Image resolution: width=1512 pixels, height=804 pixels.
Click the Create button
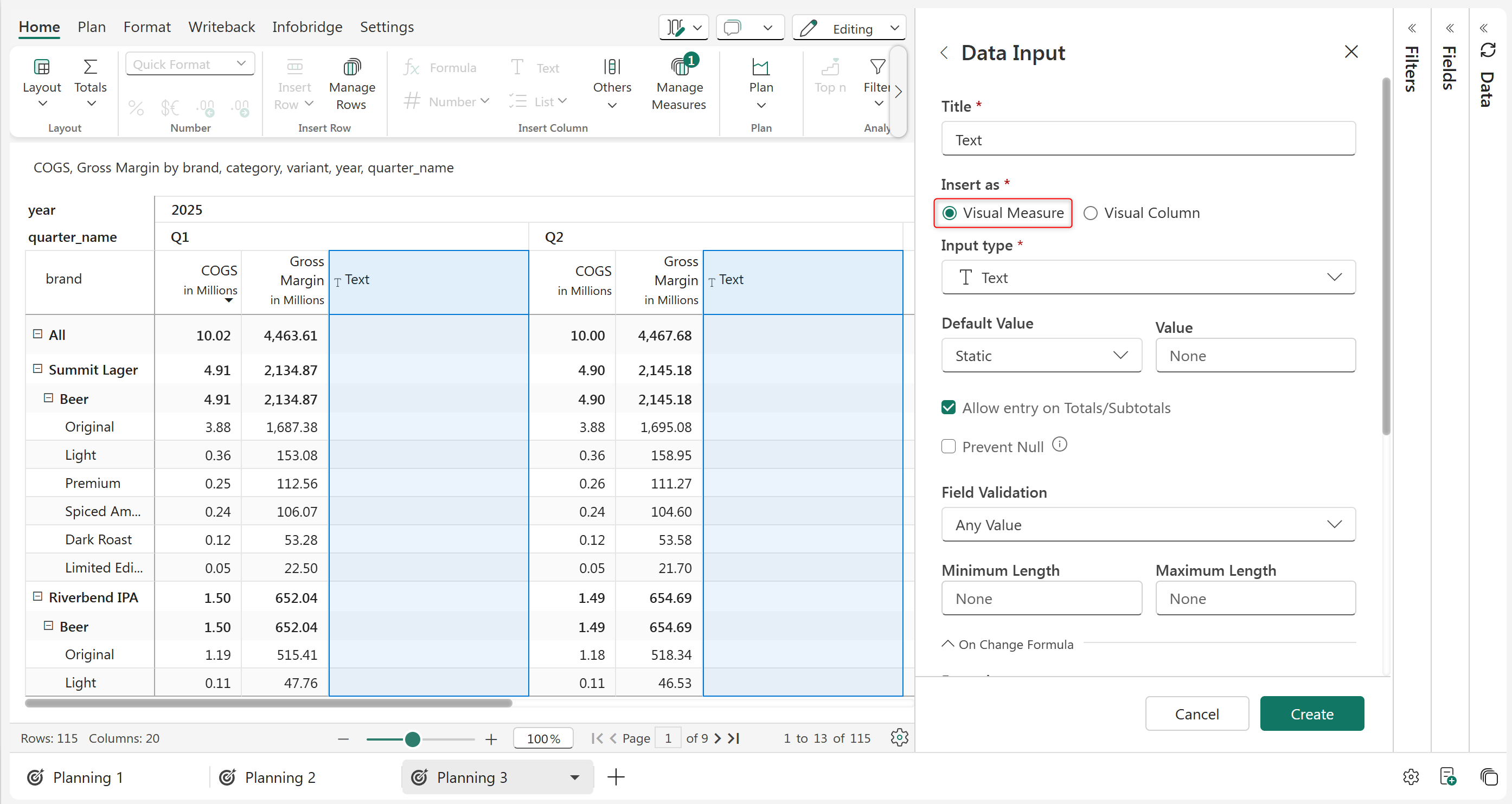point(1311,713)
